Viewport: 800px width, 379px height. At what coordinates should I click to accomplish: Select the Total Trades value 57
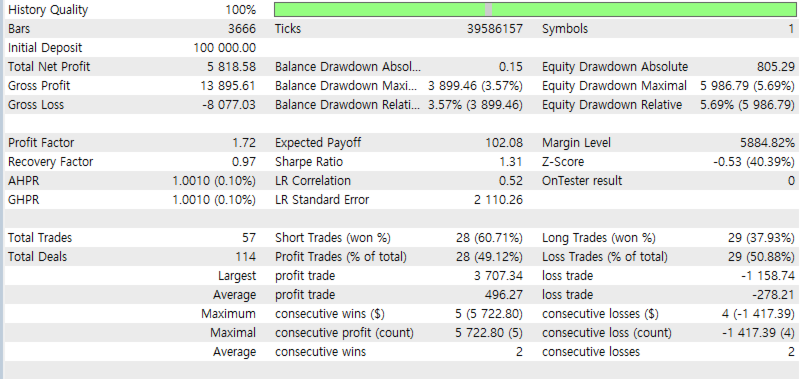point(249,238)
